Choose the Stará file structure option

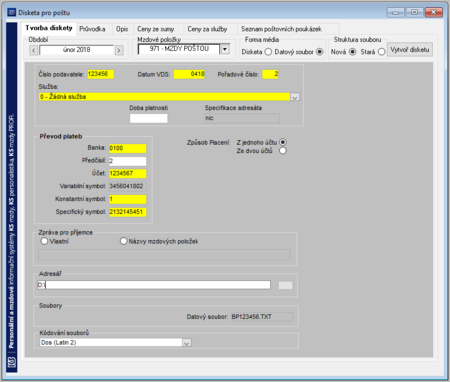pyautogui.click(x=381, y=52)
